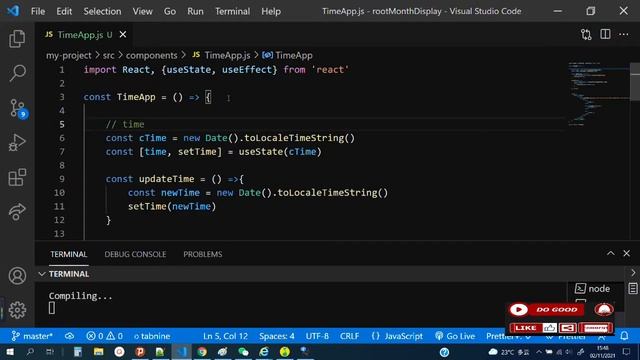Open File Explorer on the taskbar
Screen dimensions: 640x360
[x=98, y=352]
